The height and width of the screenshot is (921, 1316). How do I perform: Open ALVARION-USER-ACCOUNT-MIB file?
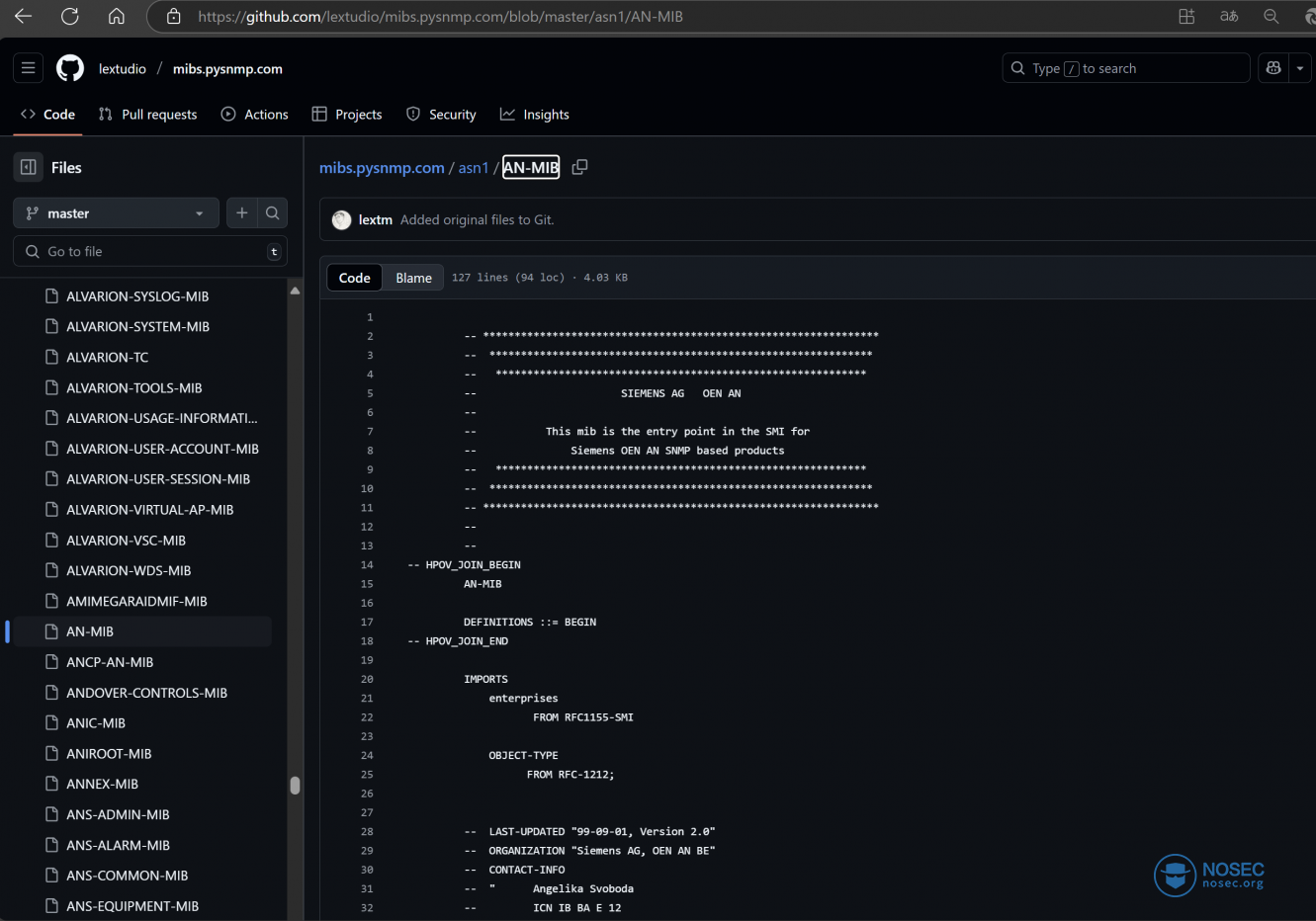pyautogui.click(x=162, y=449)
